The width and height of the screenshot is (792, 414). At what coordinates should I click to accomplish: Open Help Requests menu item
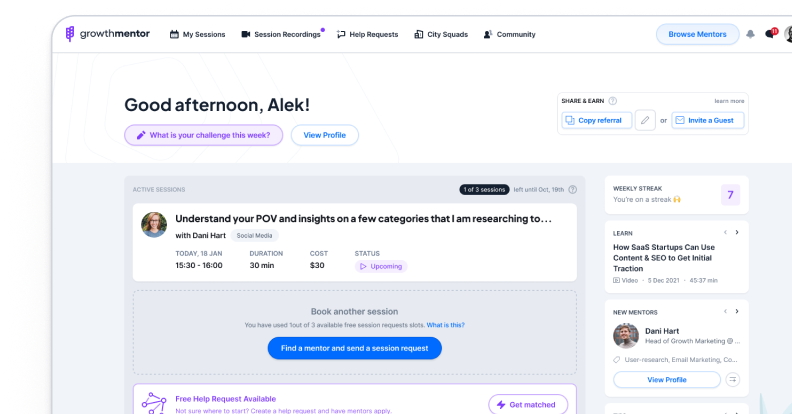(x=367, y=34)
